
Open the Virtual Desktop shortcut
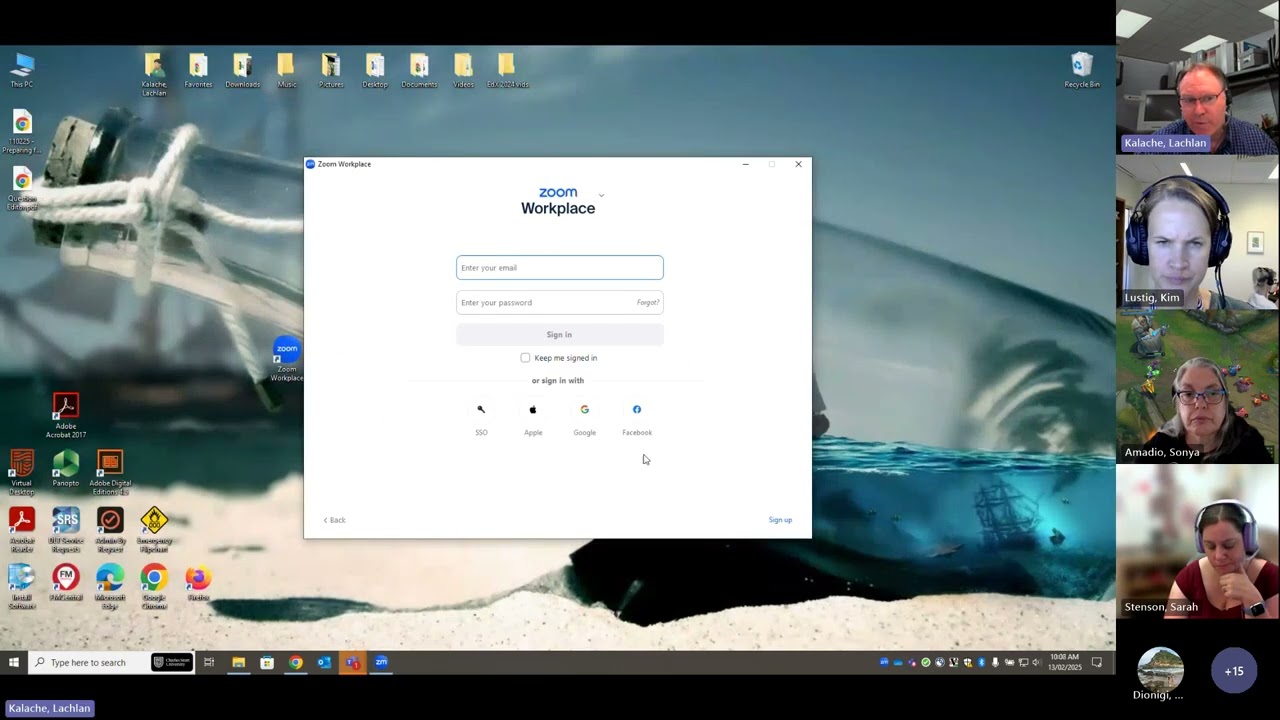coord(21,473)
